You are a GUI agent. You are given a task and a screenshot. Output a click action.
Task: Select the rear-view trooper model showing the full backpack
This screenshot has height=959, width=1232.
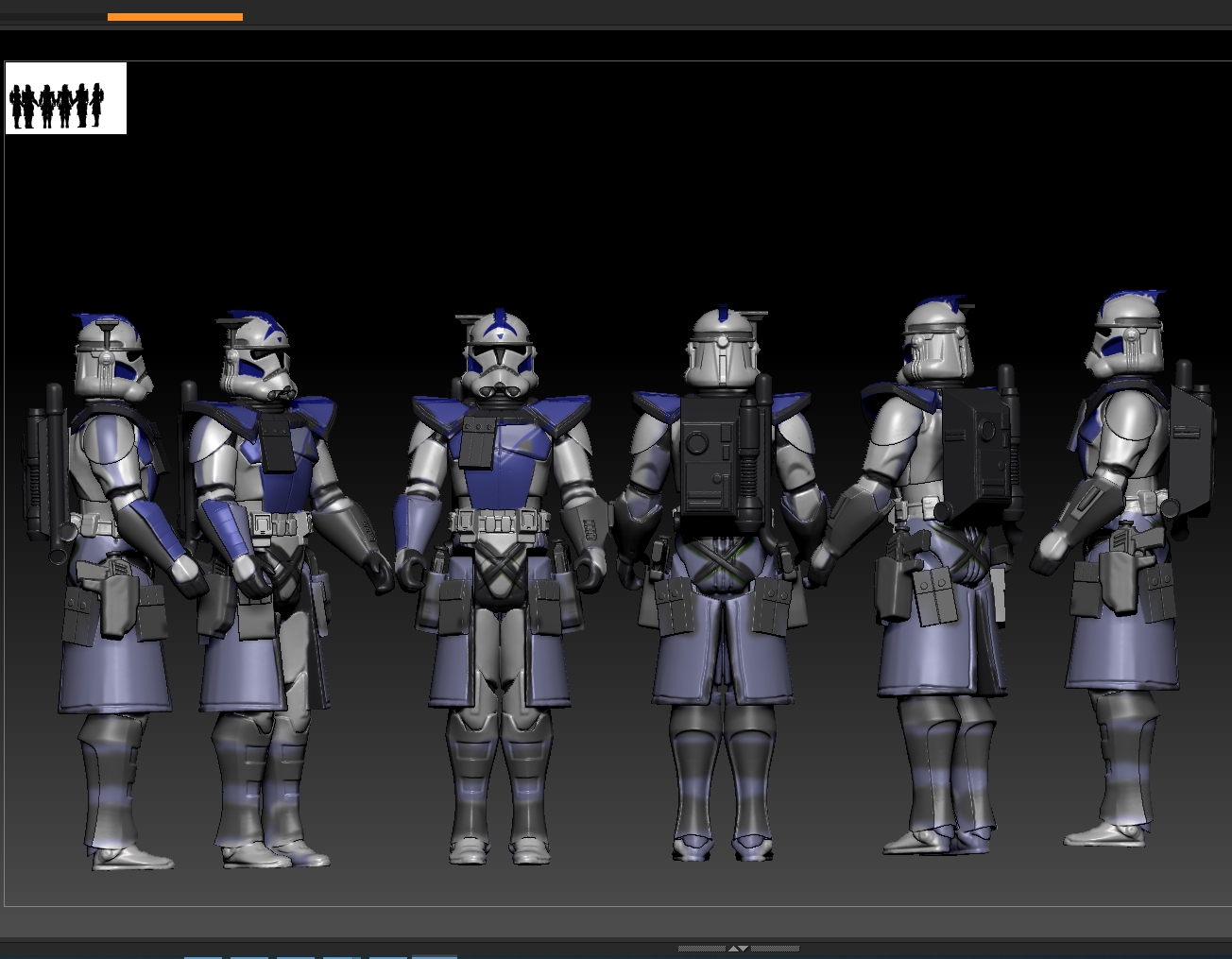tap(722, 583)
